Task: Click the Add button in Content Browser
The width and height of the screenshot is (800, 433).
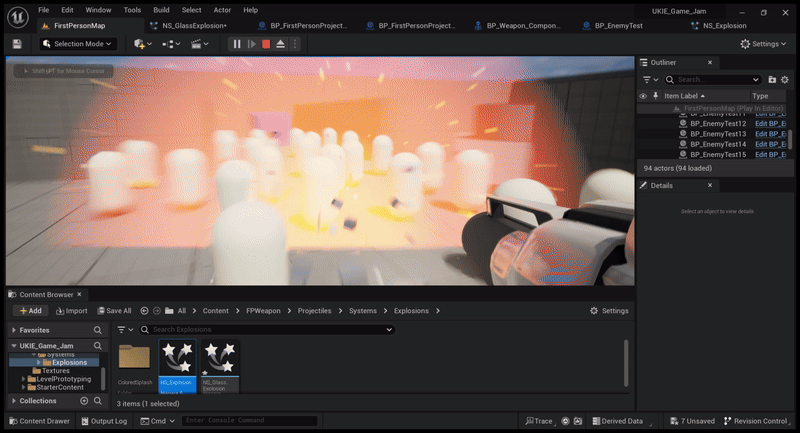Action: (x=30, y=311)
